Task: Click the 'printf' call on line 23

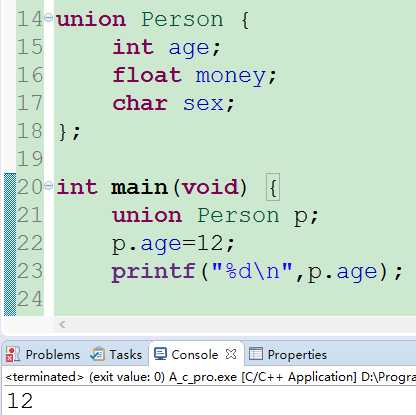Action: pyautogui.click(x=154, y=272)
